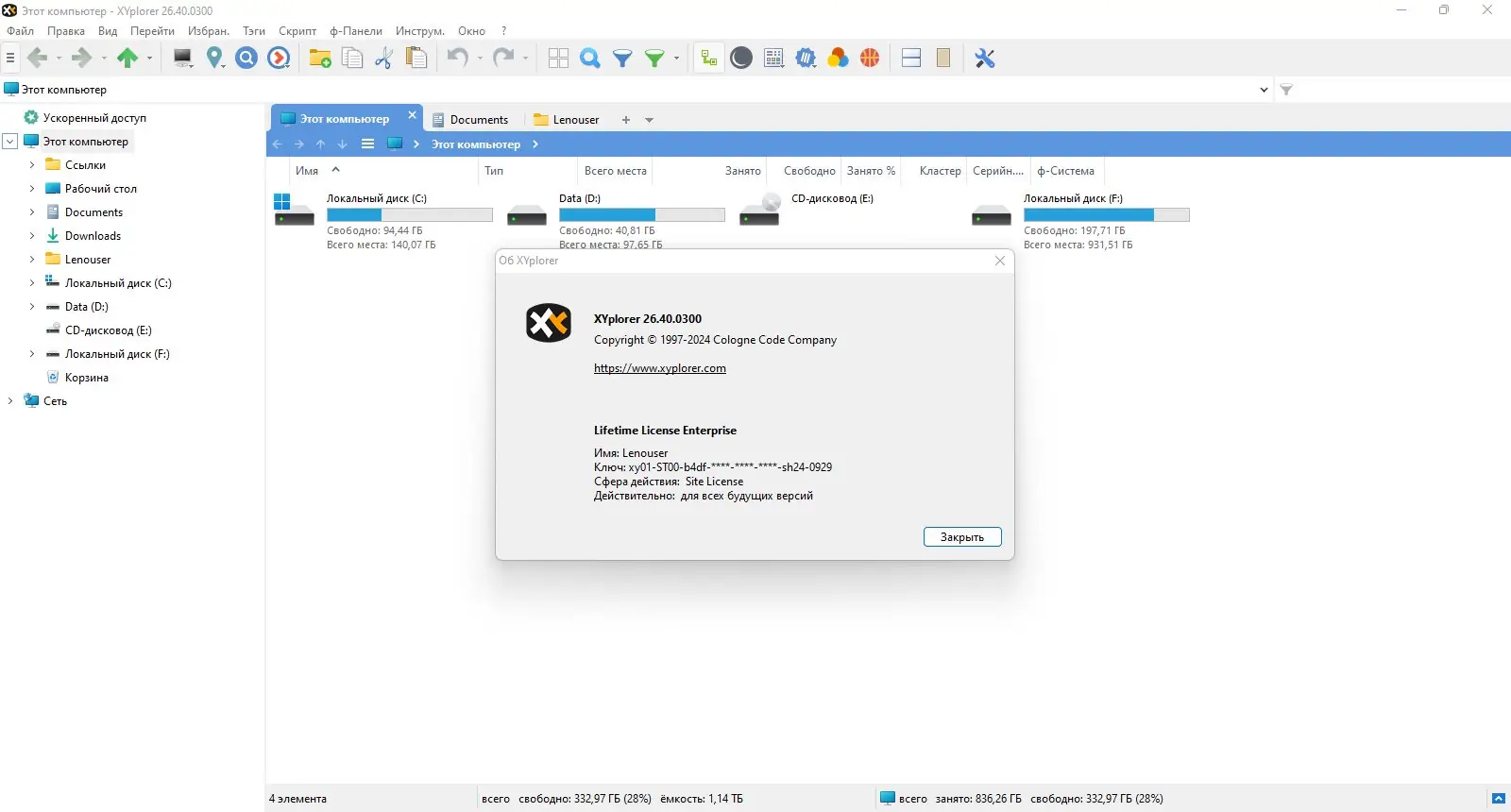Click the New Folder toolbar icon
The image size is (1511, 812).
[x=320, y=59]
